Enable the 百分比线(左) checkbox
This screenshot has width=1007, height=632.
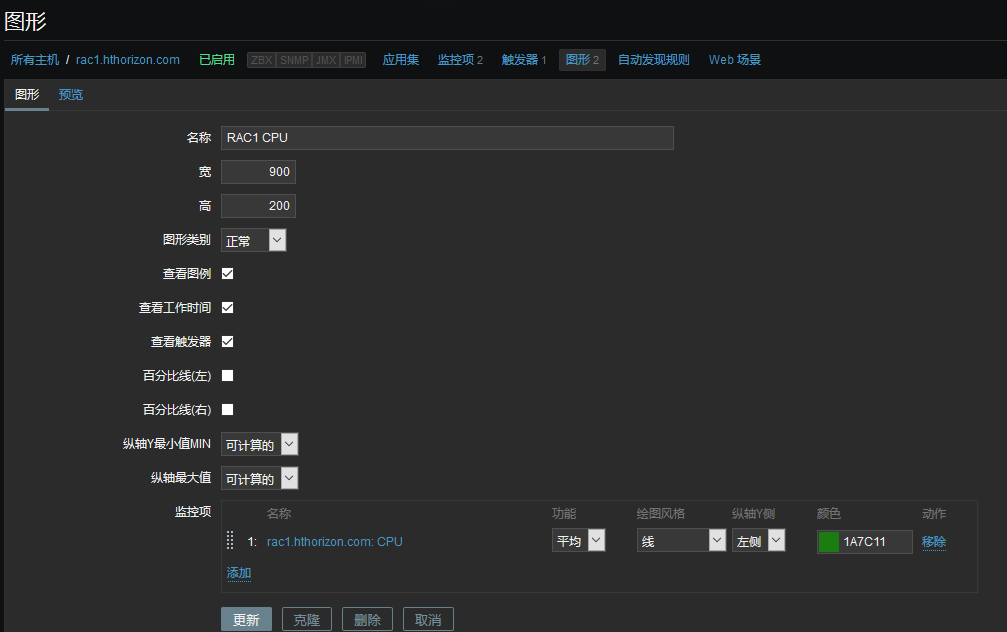click(227, 376)
